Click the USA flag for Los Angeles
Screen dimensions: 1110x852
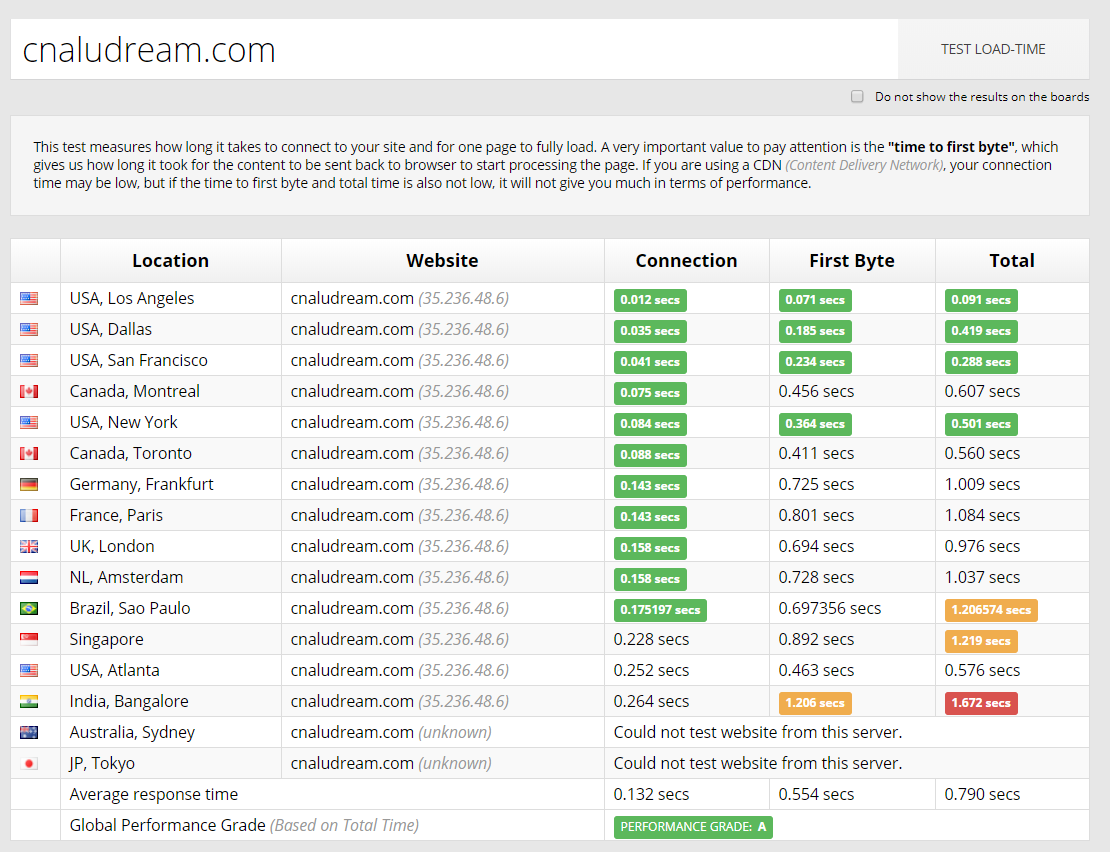(29, 299)
